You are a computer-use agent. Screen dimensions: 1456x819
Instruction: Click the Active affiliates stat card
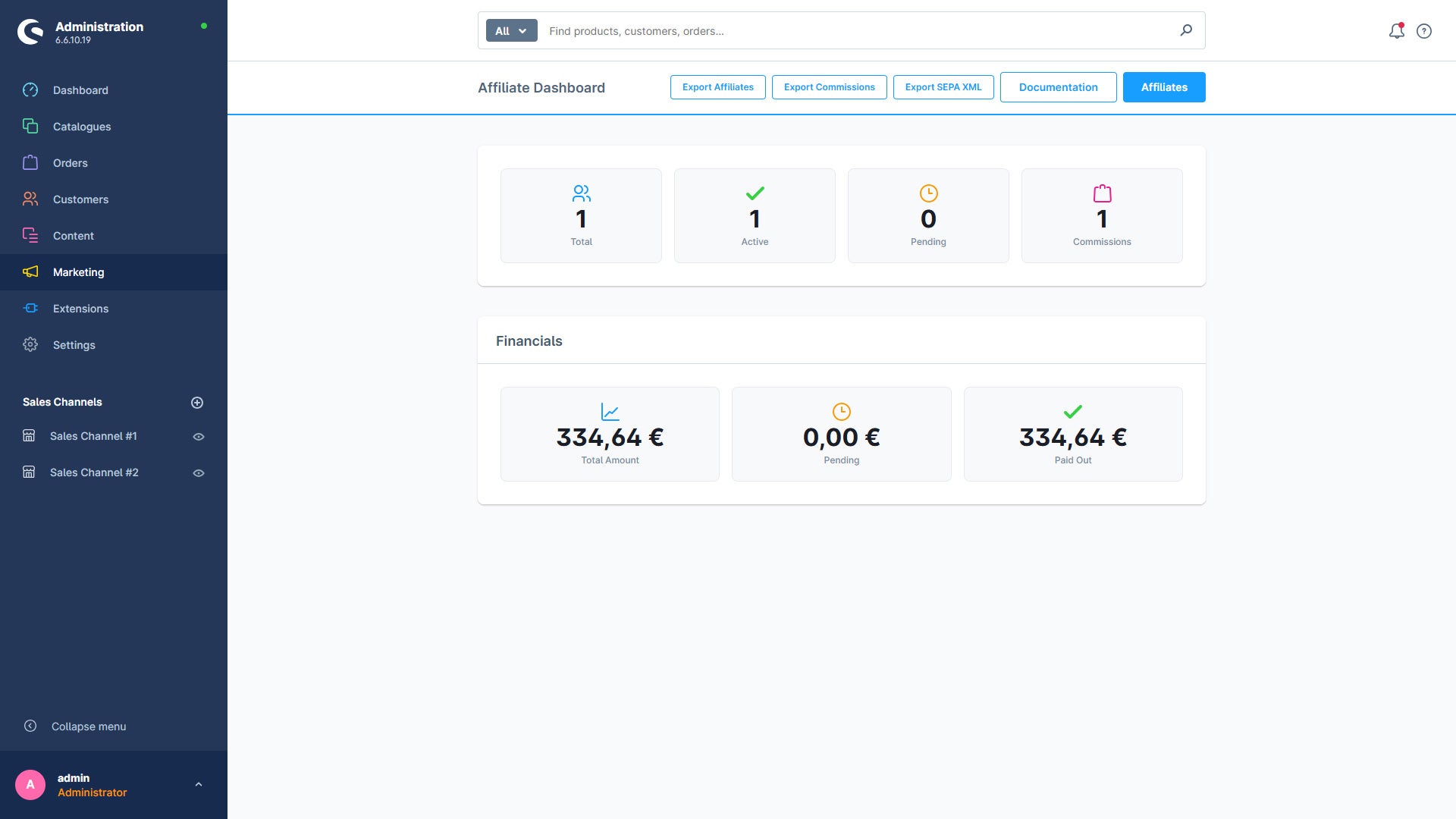pos(755,216)
